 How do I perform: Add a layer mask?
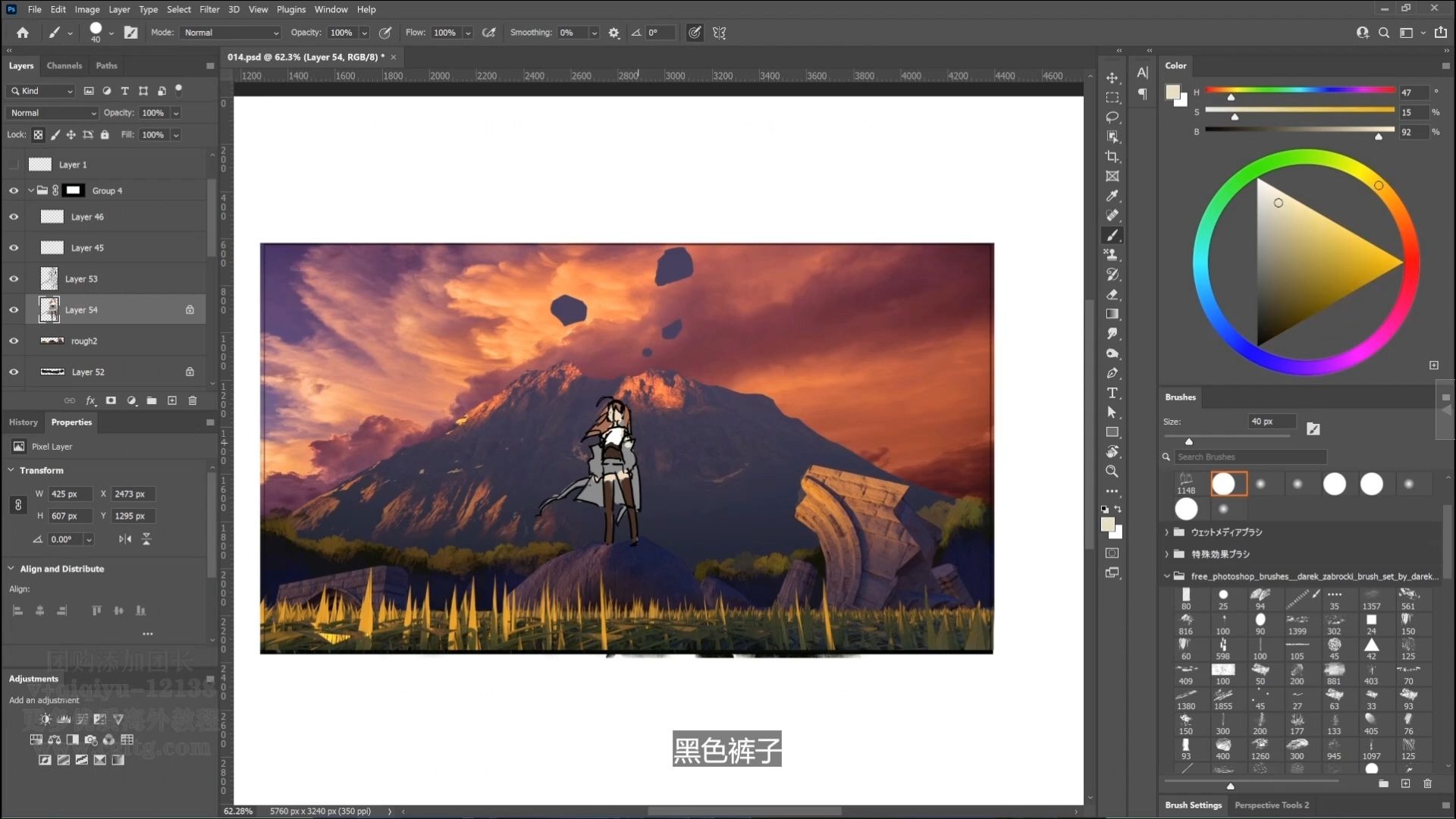tap(111, 400)
